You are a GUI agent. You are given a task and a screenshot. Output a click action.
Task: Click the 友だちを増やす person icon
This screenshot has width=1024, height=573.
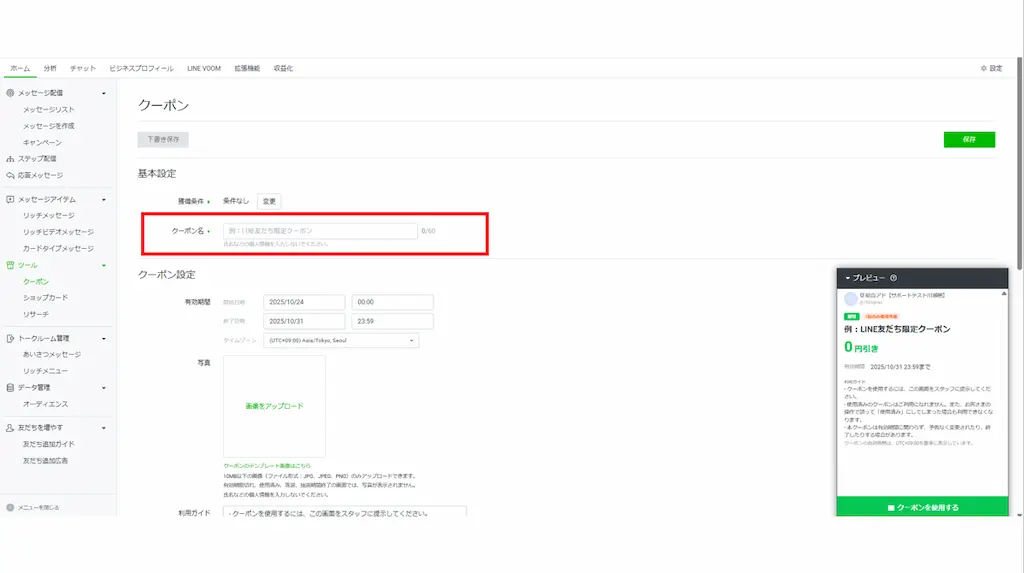pos(10,427)
